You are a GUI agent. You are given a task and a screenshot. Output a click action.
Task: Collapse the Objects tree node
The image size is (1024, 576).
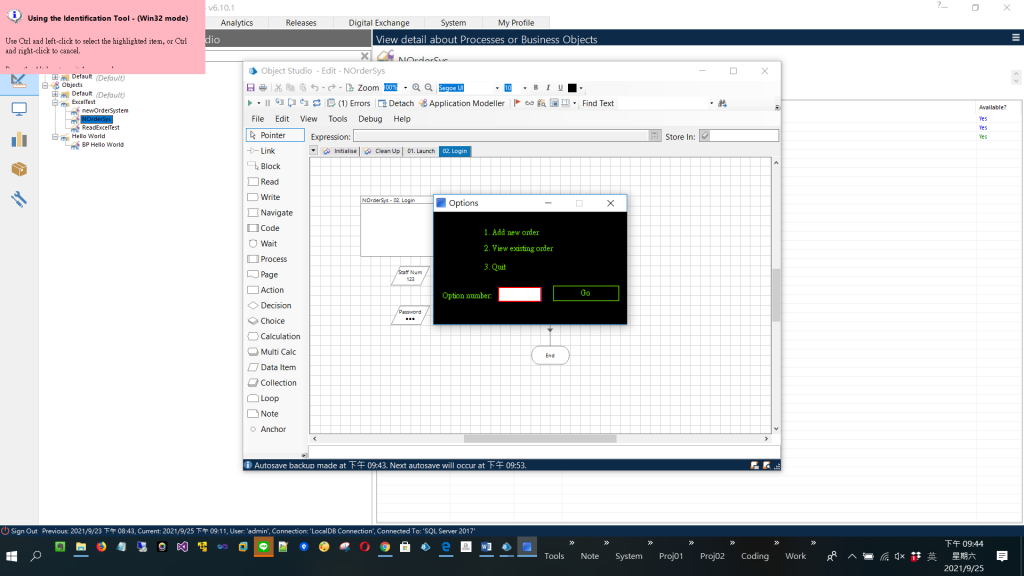45,85
